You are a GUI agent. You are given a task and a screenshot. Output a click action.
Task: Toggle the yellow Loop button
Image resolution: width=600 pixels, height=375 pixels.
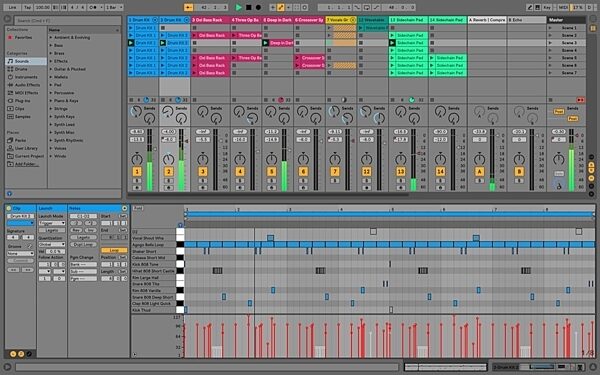click(114, 250)
